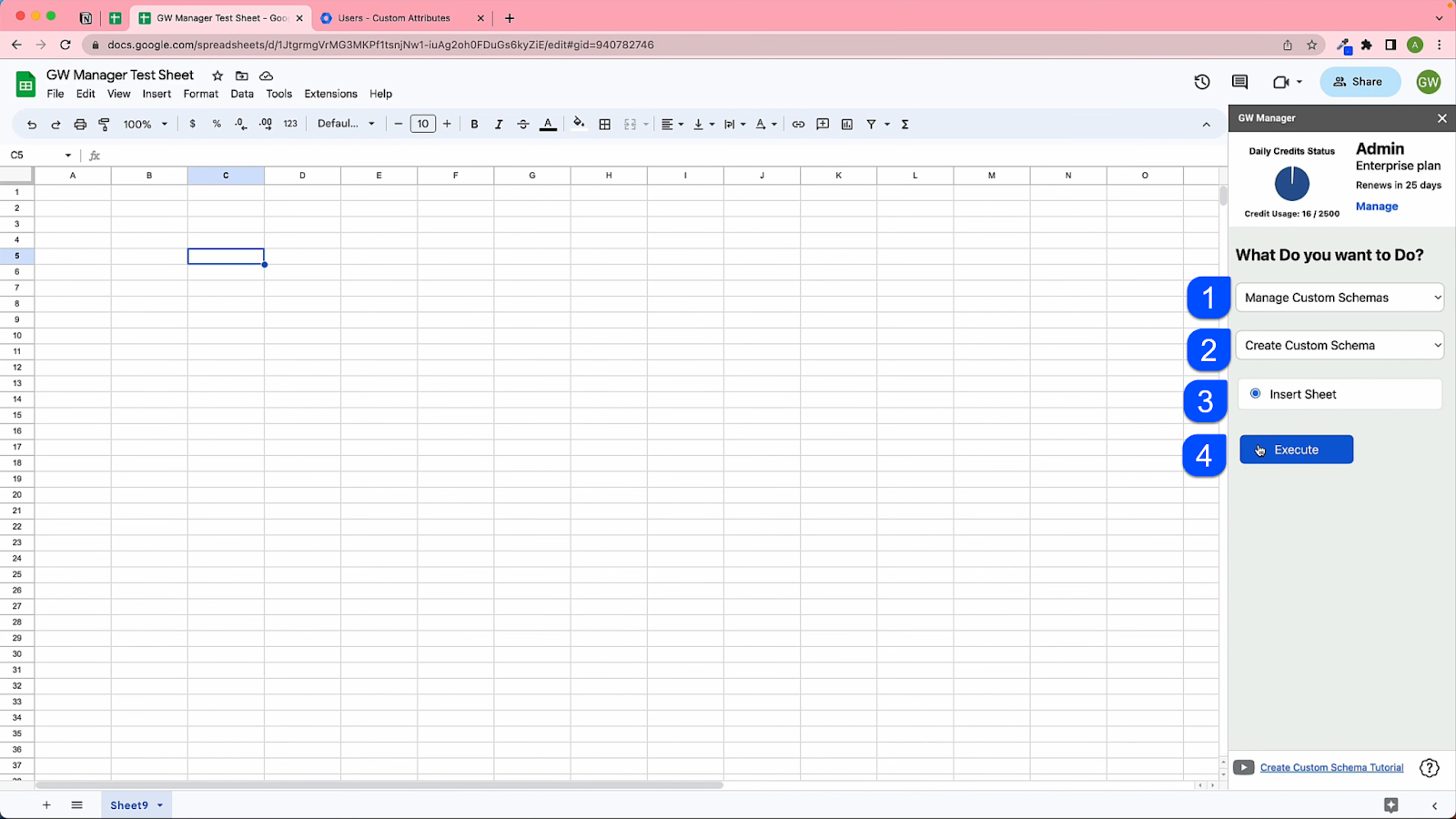Click the Undo icon in toolbar
The width and height of the screenshot is (1456, 819).
pyautogui.click(x=32, y=125)
